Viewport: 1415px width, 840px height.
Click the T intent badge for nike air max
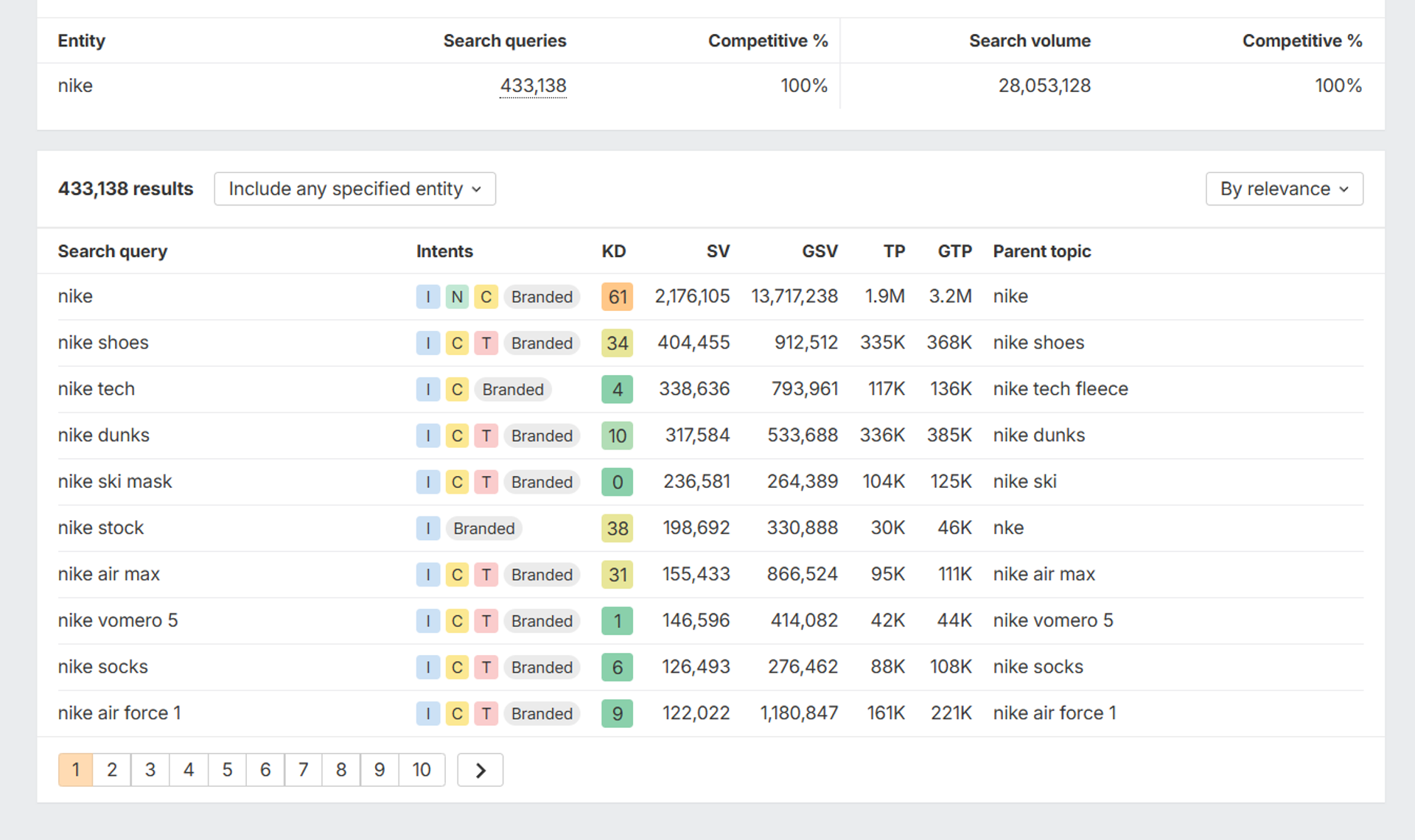(486, 575)
